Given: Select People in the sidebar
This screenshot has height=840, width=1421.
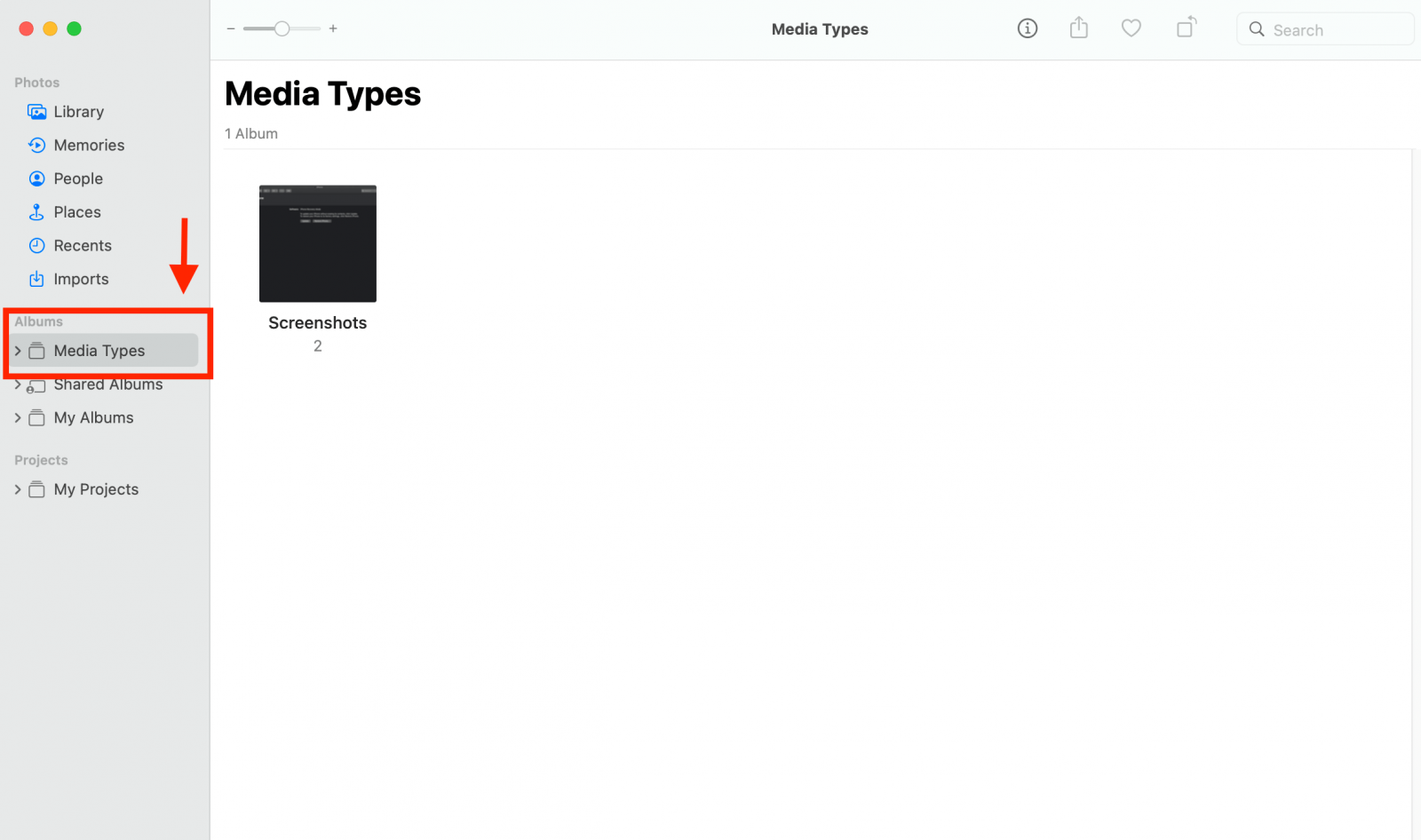Looking at the screenshot, I should pos(78,178).
